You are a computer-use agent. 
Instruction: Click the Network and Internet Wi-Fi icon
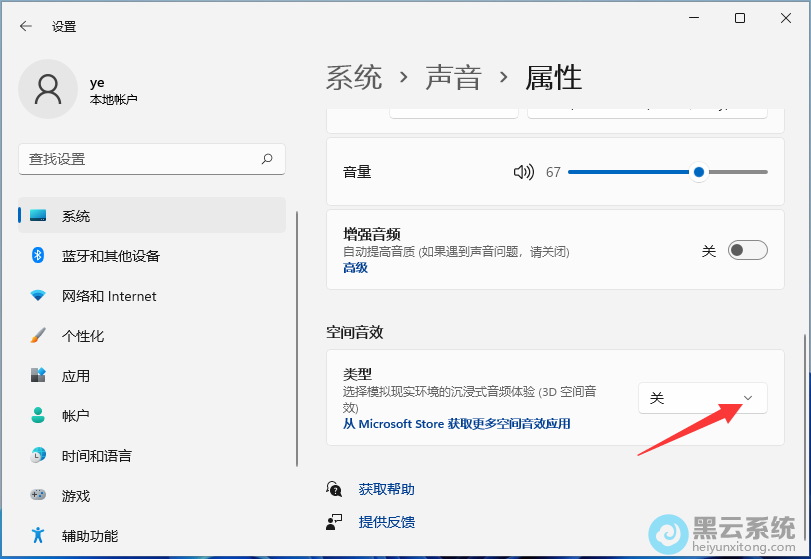38,296
